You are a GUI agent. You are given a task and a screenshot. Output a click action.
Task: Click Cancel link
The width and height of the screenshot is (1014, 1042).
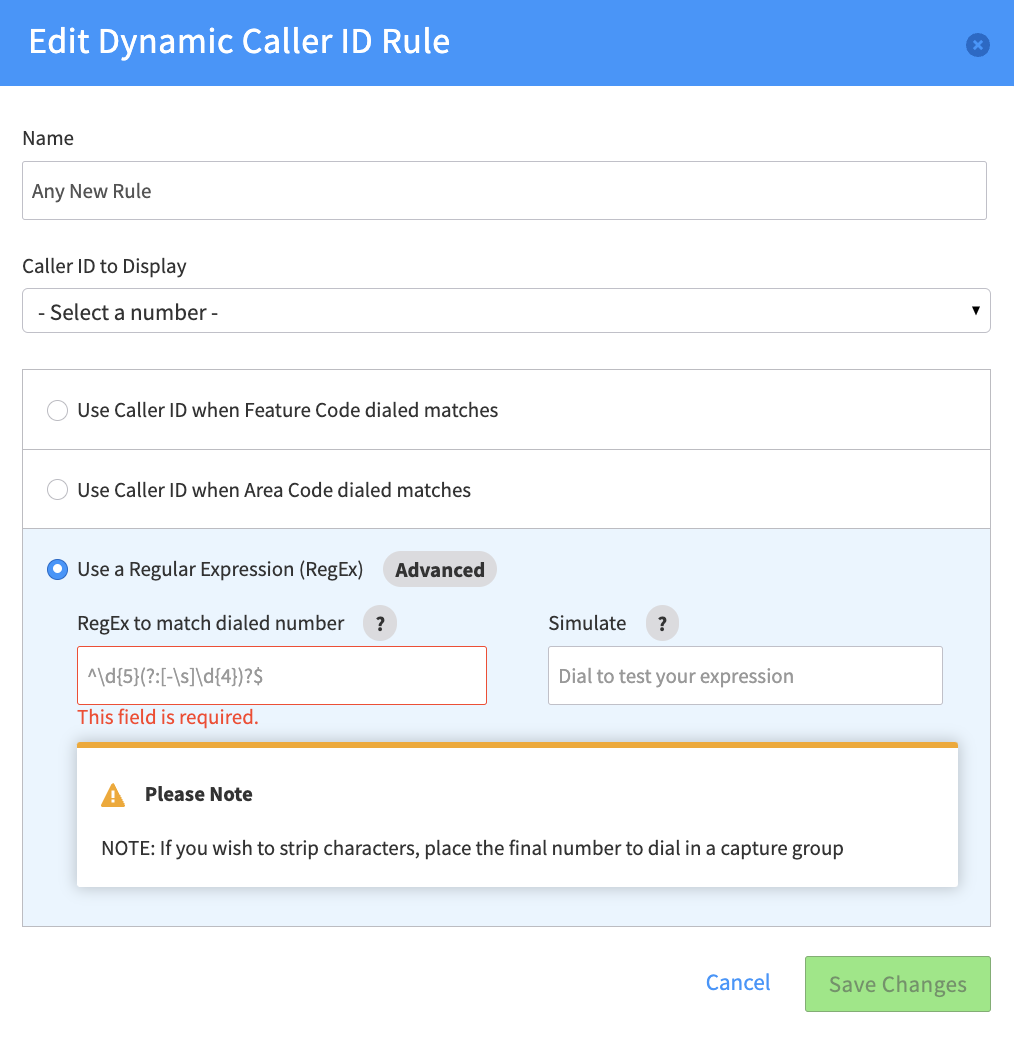pos(738,982)
